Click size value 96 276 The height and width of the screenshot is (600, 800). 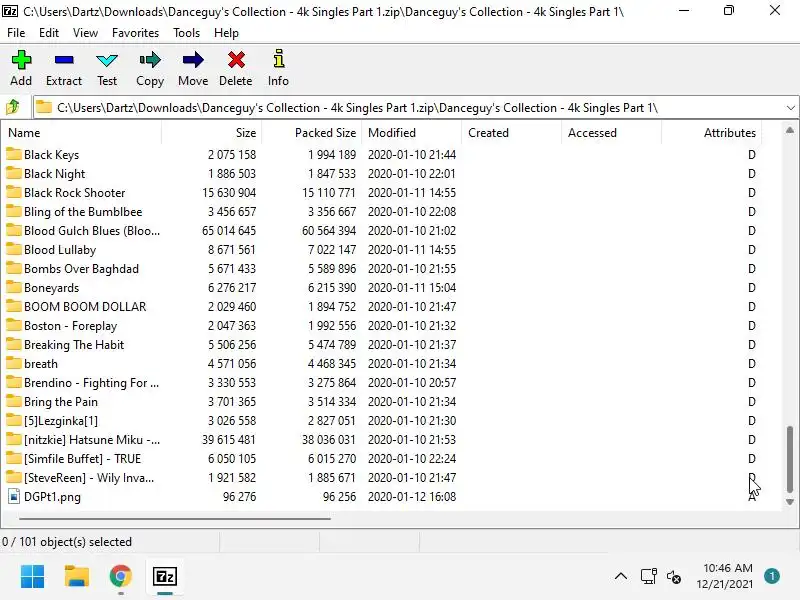(x=239, y=496)
